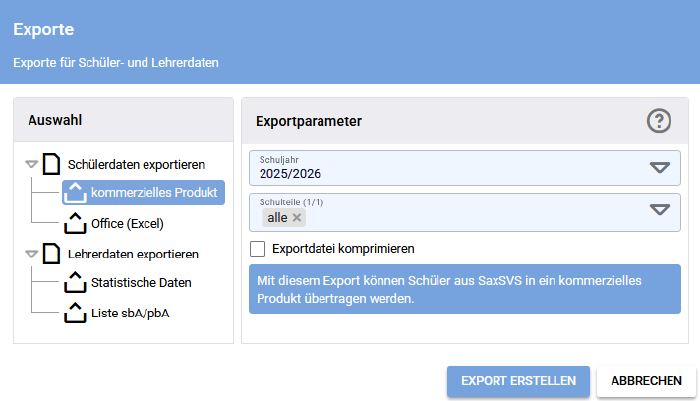Click the ABBRECHEN button
The height and width of the screenshot is (401, 700).
(x=646, y=381)
